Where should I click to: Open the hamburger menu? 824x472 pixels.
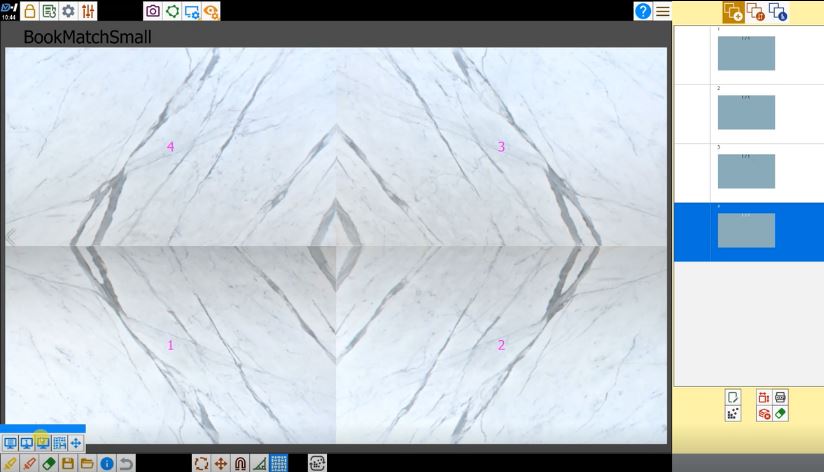[663, 11]
